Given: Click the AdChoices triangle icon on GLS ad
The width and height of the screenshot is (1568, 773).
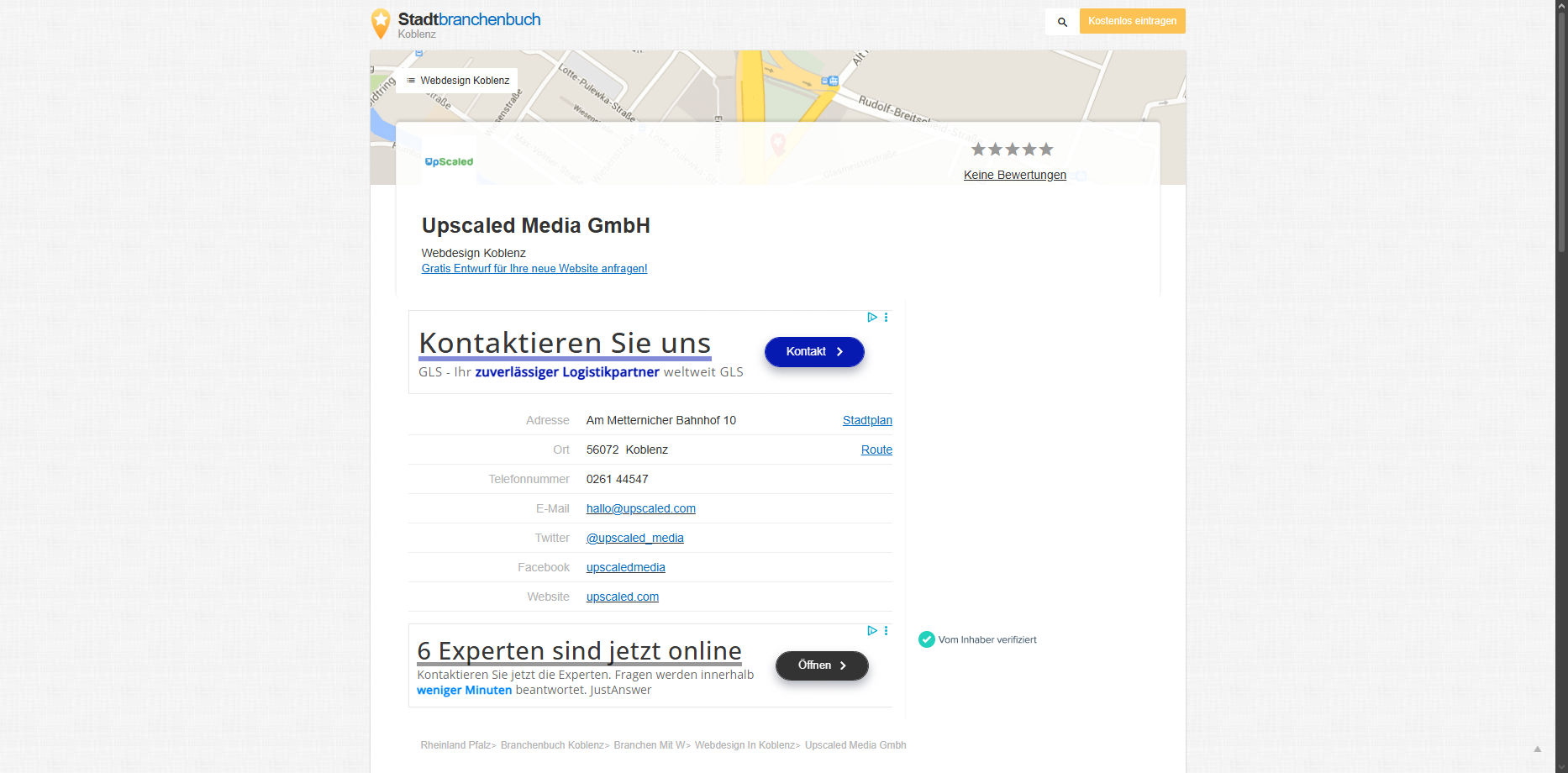Looking at the screenshot, I should 872,318.
